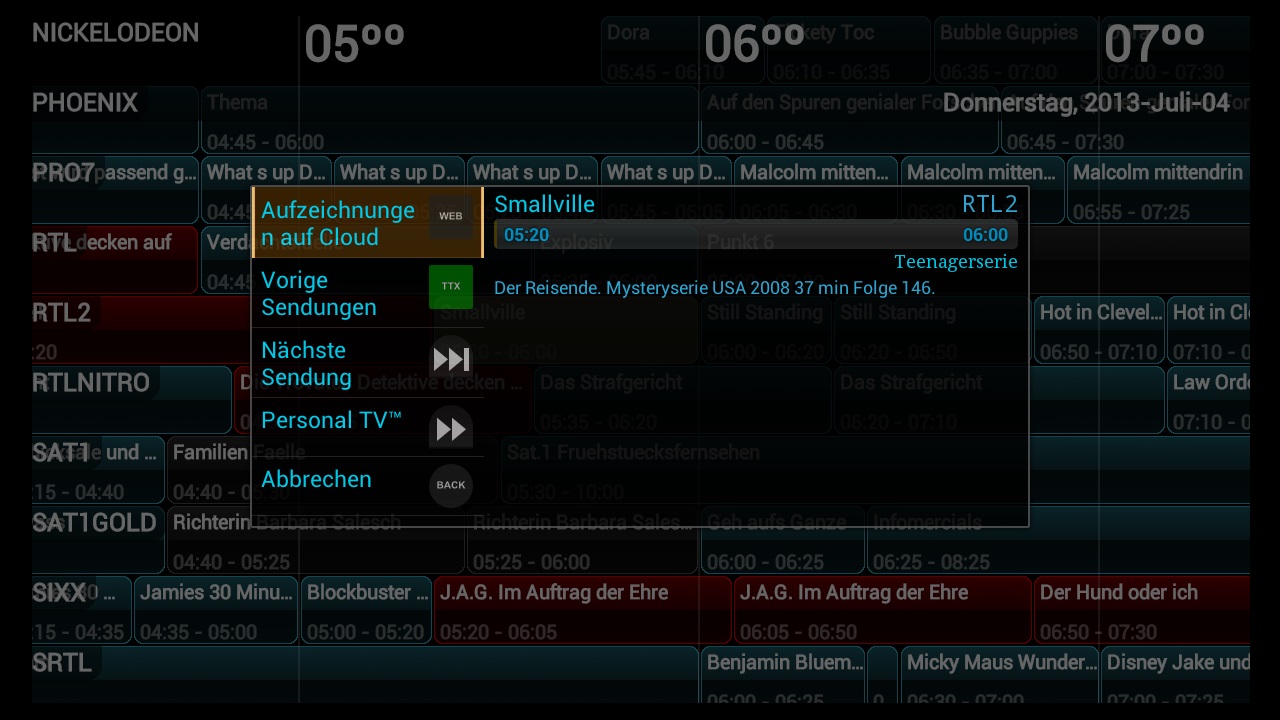Select the RTLNITRO channel label

pyautogui.click(x=91, y=383)
